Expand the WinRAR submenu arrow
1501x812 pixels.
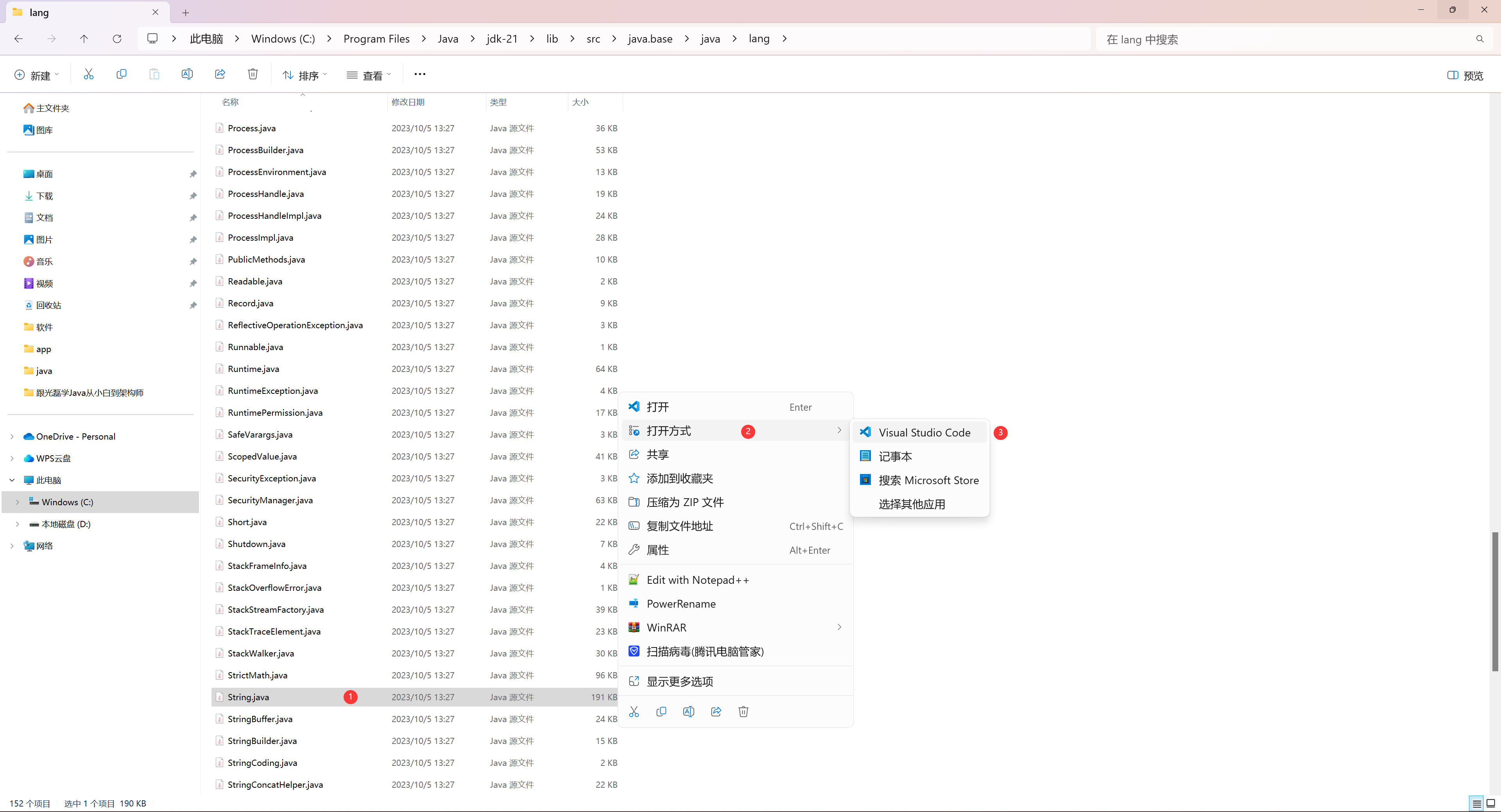[x=839, y=627]
